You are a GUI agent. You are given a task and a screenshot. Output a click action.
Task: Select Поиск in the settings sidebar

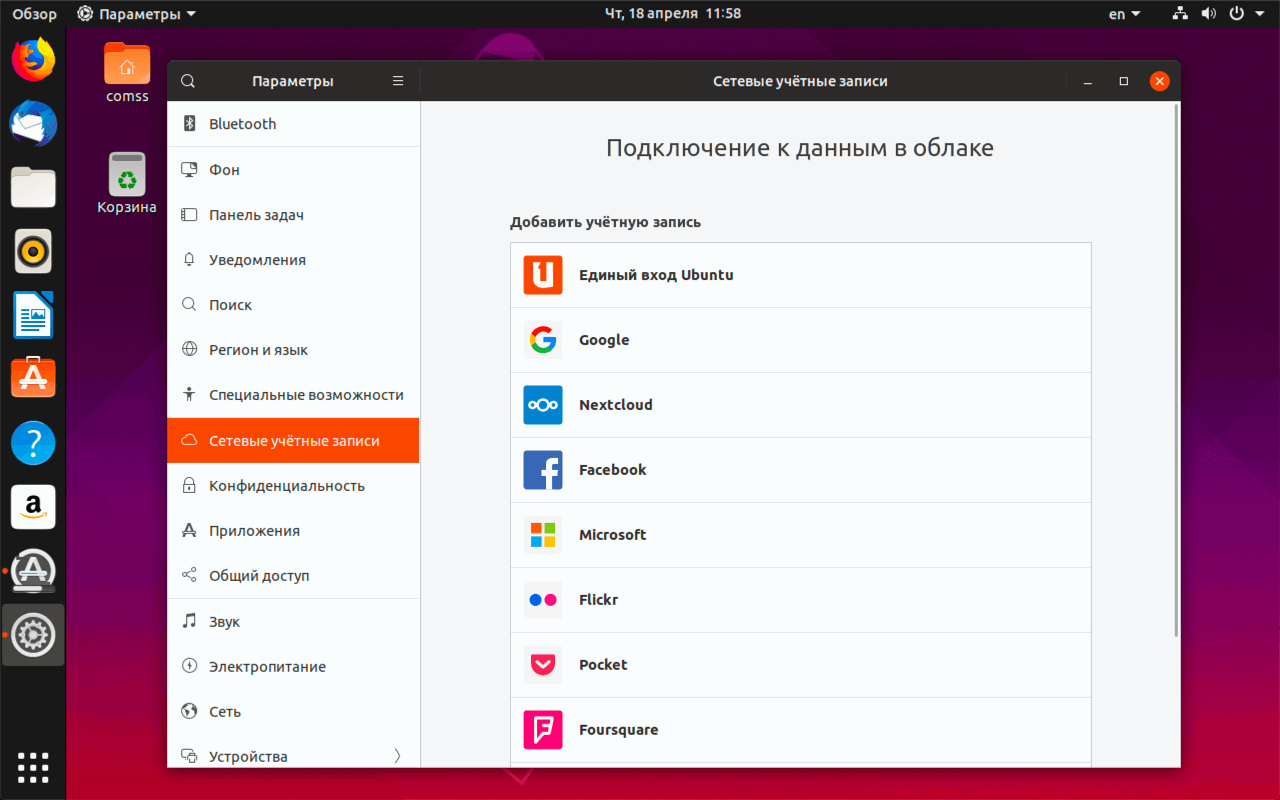(x=293, y=305)
